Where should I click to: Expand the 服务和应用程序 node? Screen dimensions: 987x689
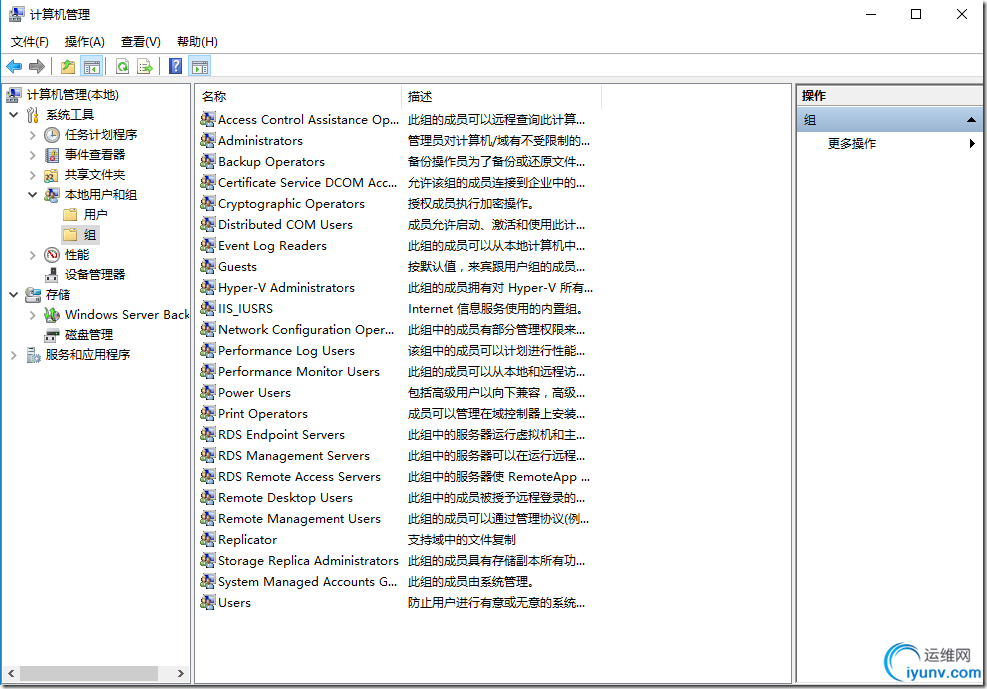pyautogui.click(x=14, y=355)
